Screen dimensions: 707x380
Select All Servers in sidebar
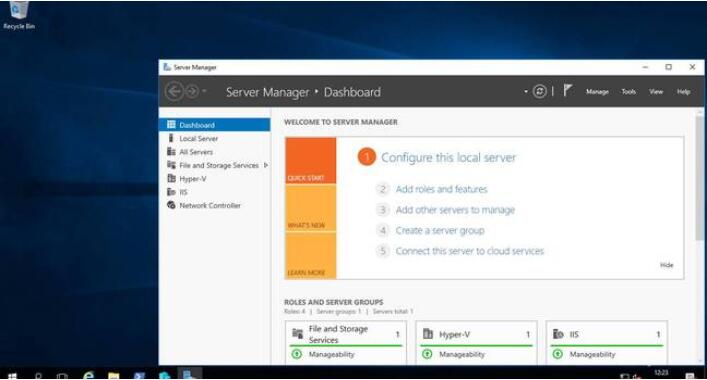click(196, 152)
